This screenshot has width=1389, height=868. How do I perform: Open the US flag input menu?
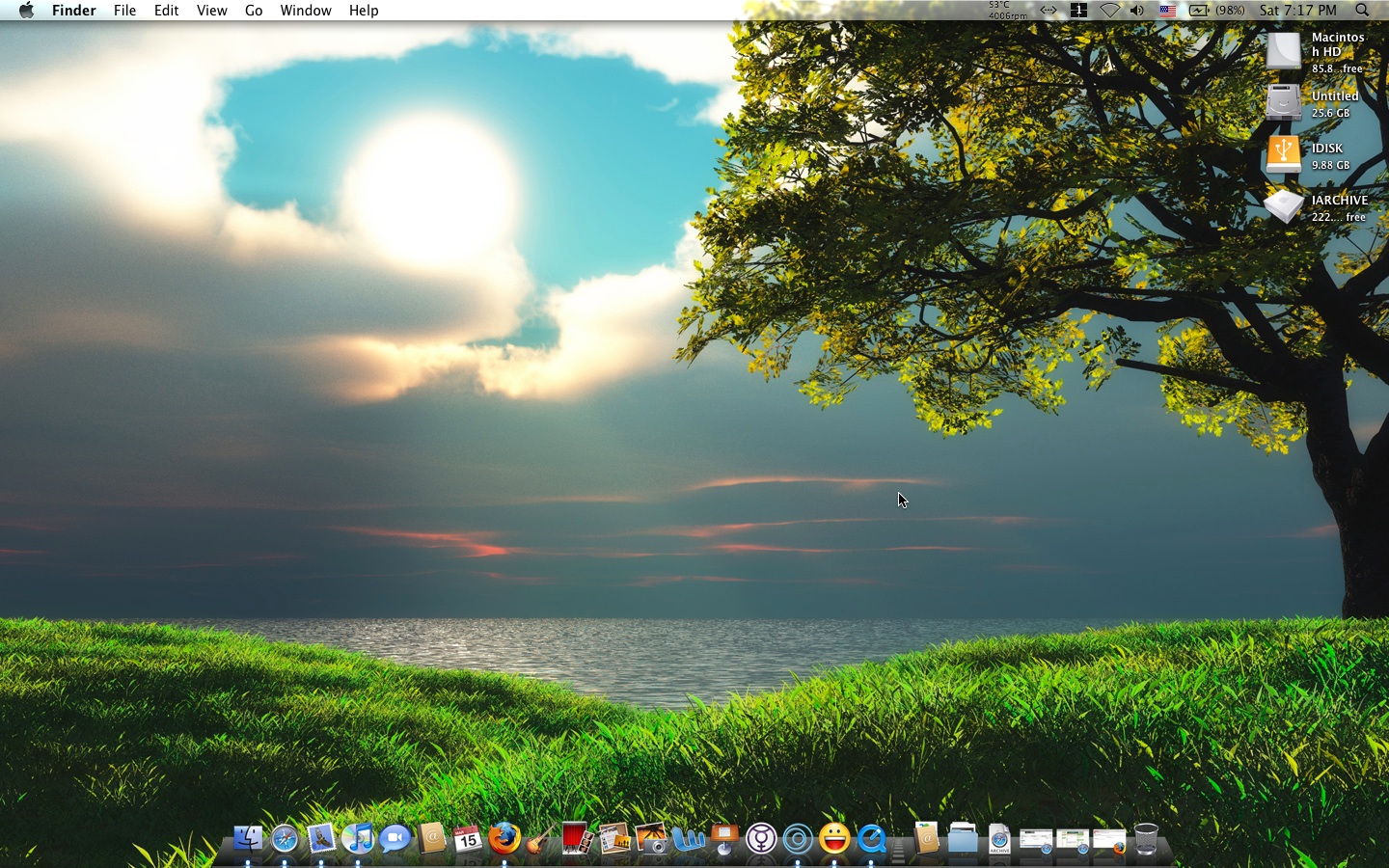[x=1167, y=11]
